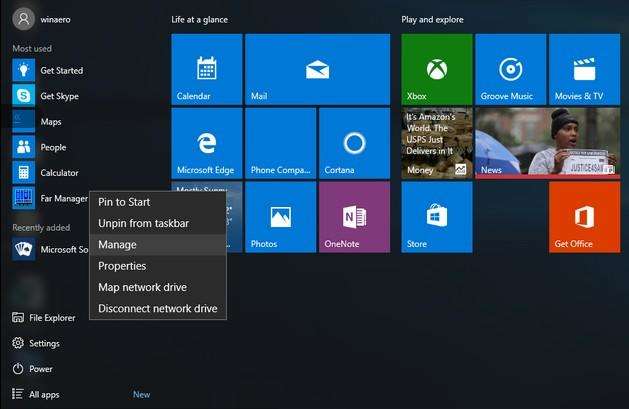Open the Movies & TV tile
Screen dimensions: 629x409
(x=584, y=69)
